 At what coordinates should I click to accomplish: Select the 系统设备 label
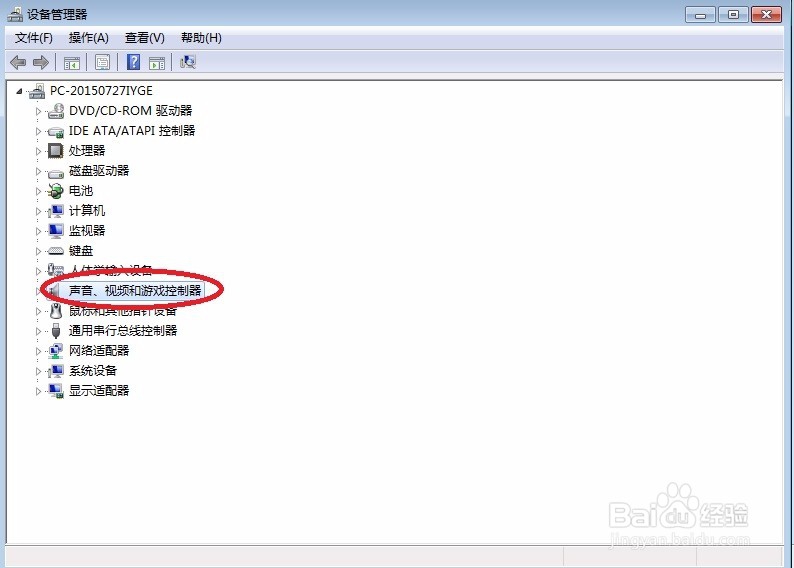(93, 371)
